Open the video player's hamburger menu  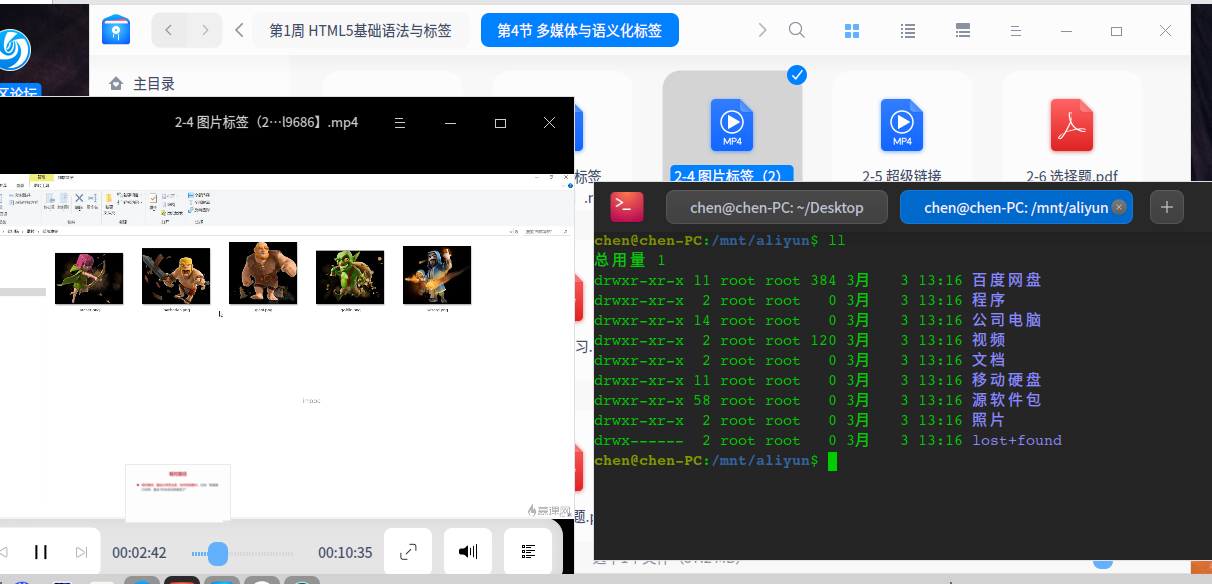(399, 123)
